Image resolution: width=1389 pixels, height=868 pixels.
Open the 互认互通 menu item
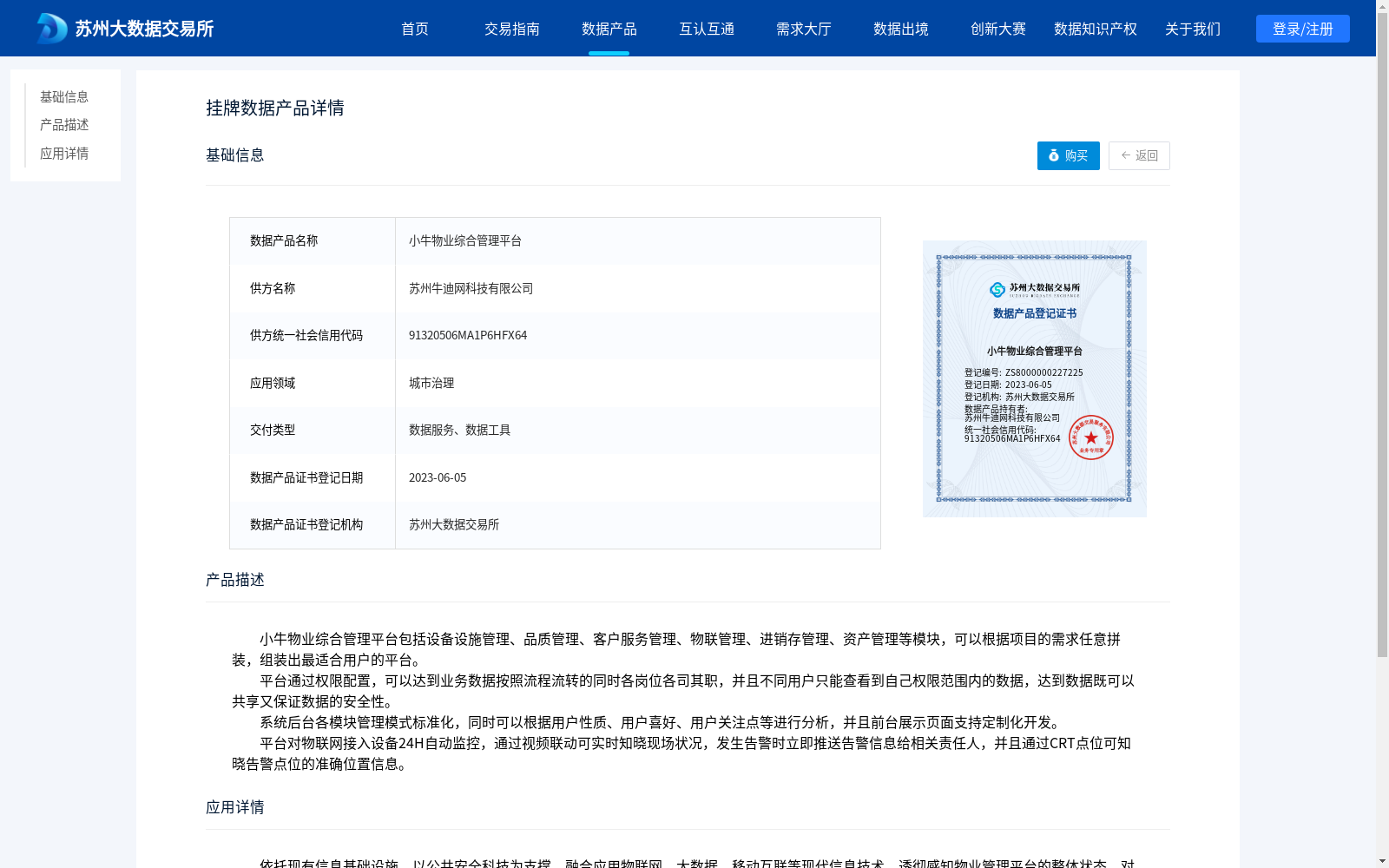pos(707,29)
